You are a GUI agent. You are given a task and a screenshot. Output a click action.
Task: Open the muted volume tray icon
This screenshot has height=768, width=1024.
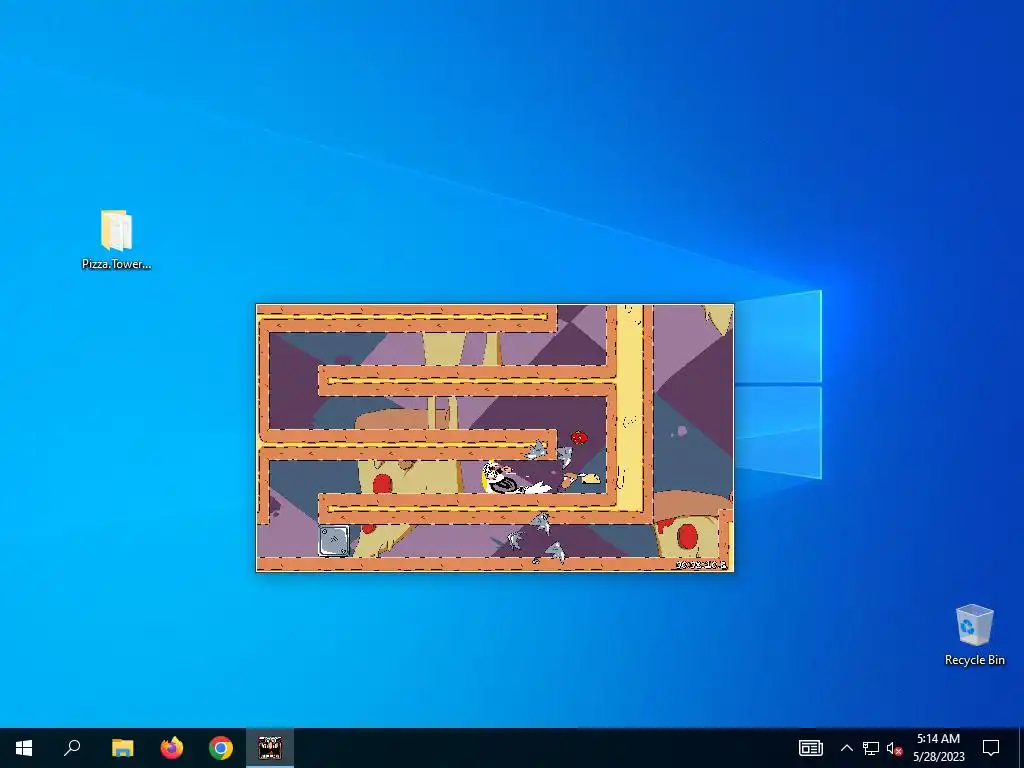click(894, 748)
